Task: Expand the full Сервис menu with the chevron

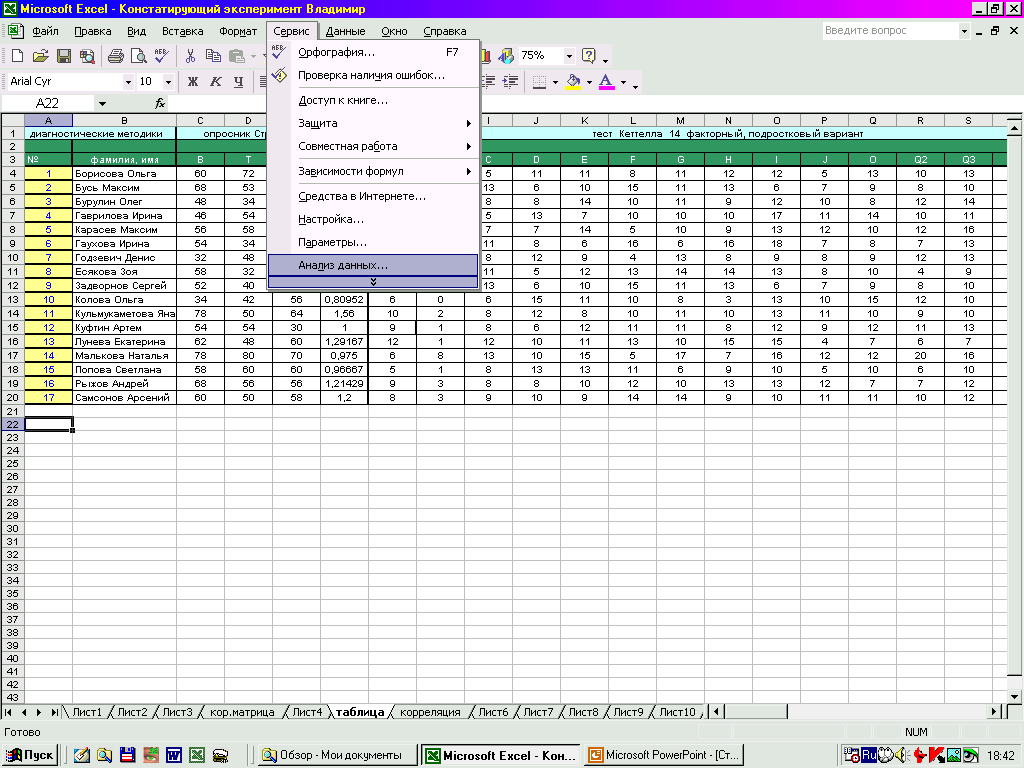Action: (x=373, y=282)
